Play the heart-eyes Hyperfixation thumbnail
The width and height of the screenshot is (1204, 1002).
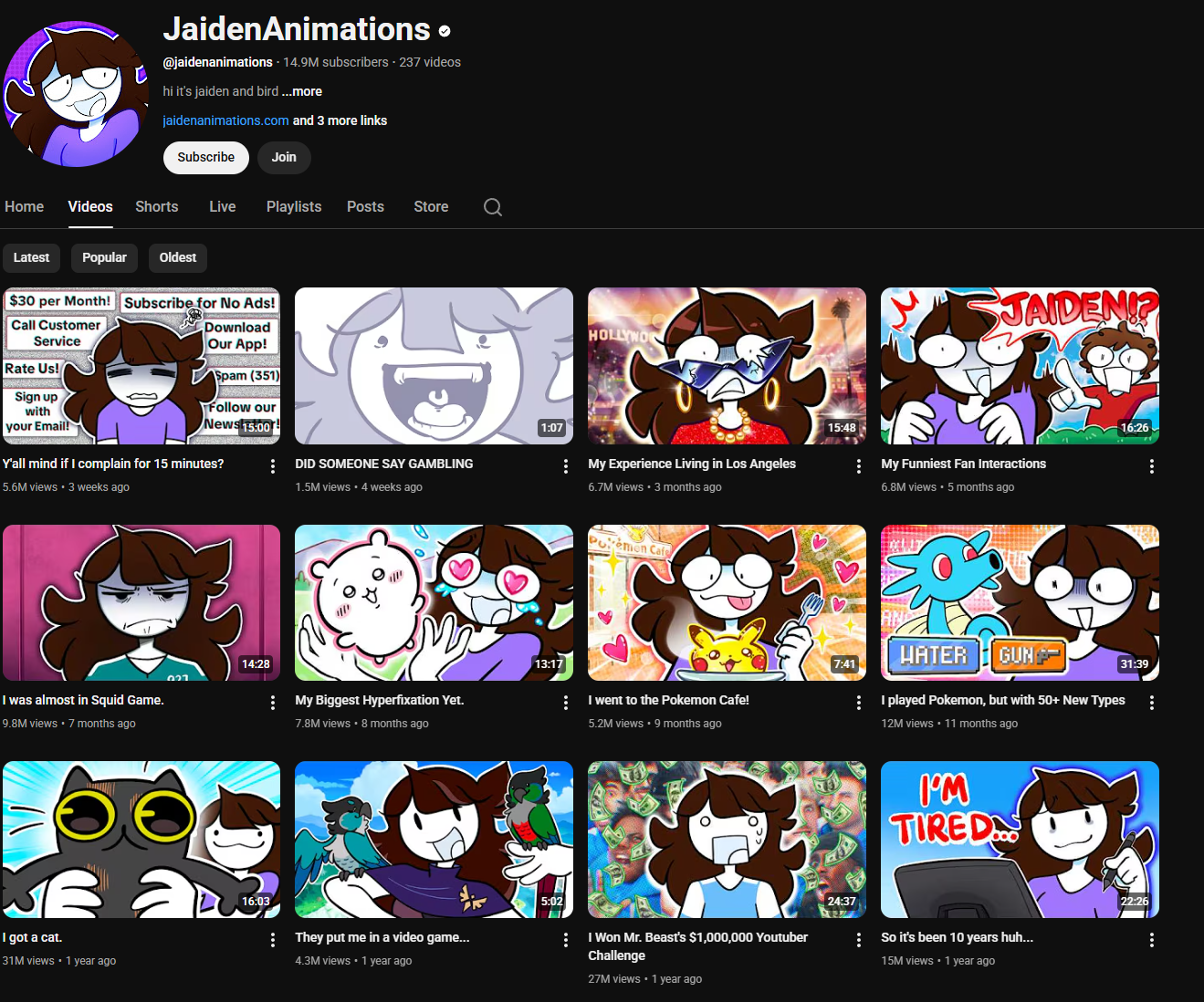pos(434,603)
